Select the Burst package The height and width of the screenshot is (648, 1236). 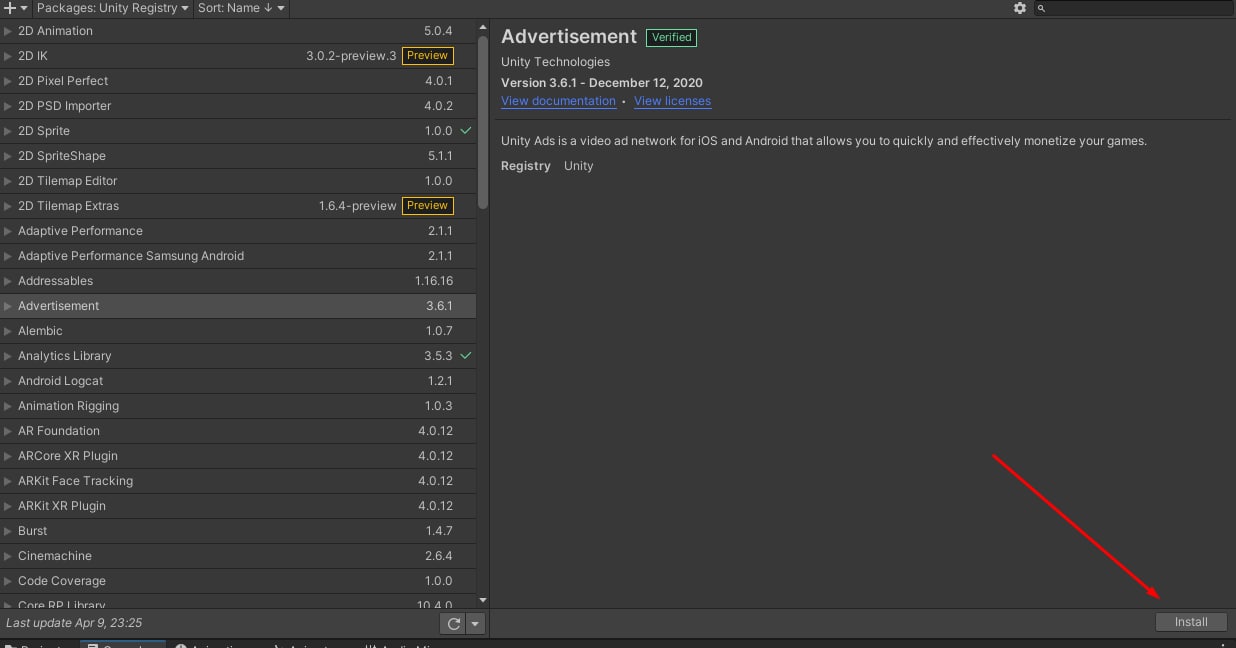click(x=238, y=531)
